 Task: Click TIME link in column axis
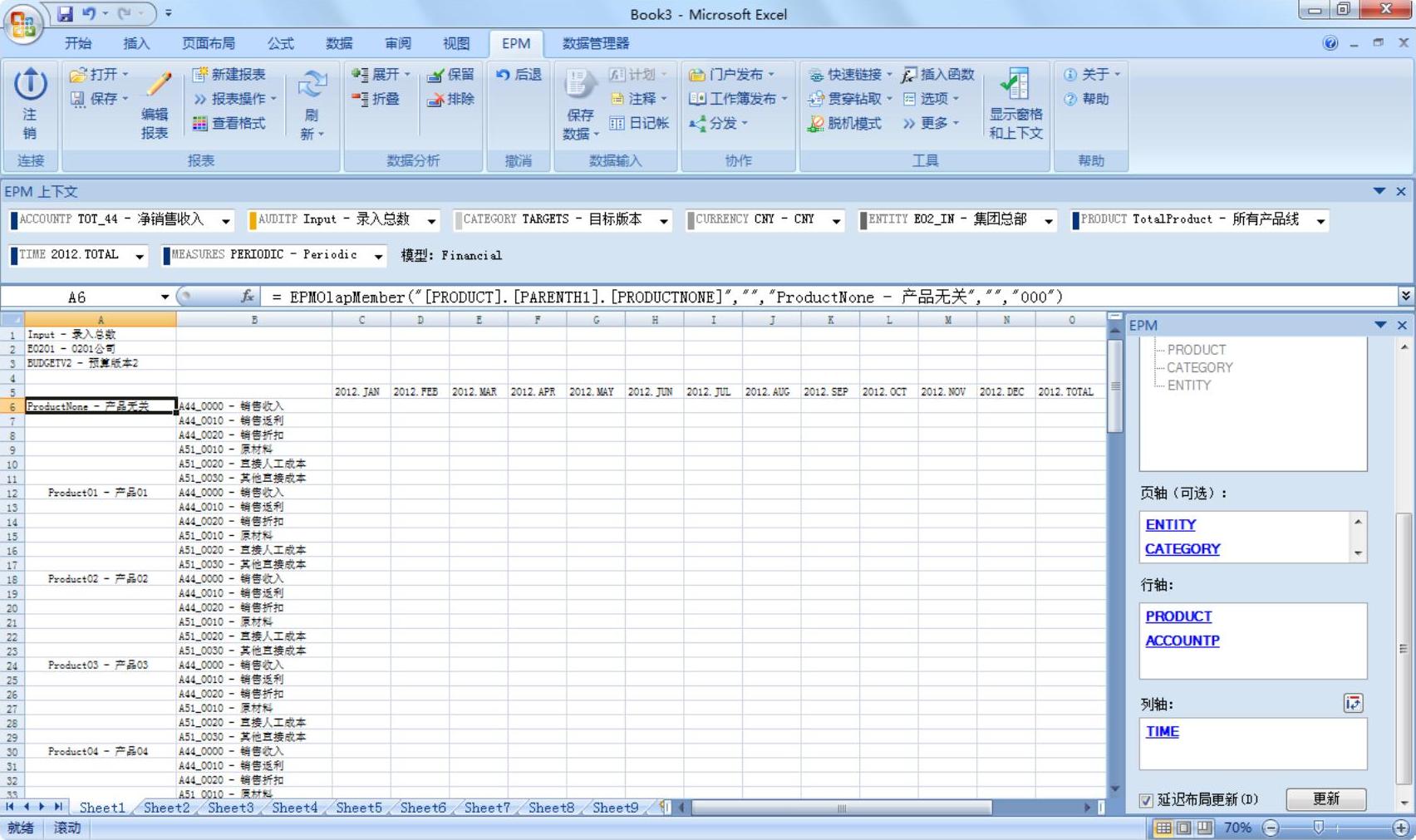pos(1162,731)
